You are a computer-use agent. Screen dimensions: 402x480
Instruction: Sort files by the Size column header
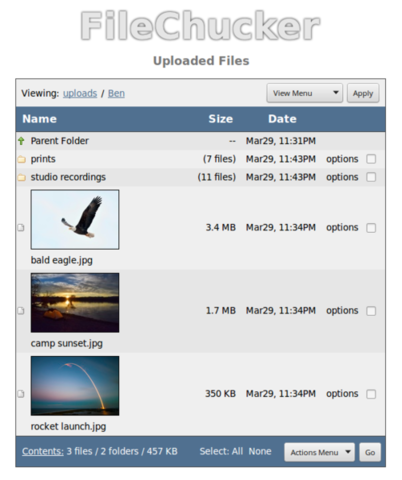tap(221, 119)
